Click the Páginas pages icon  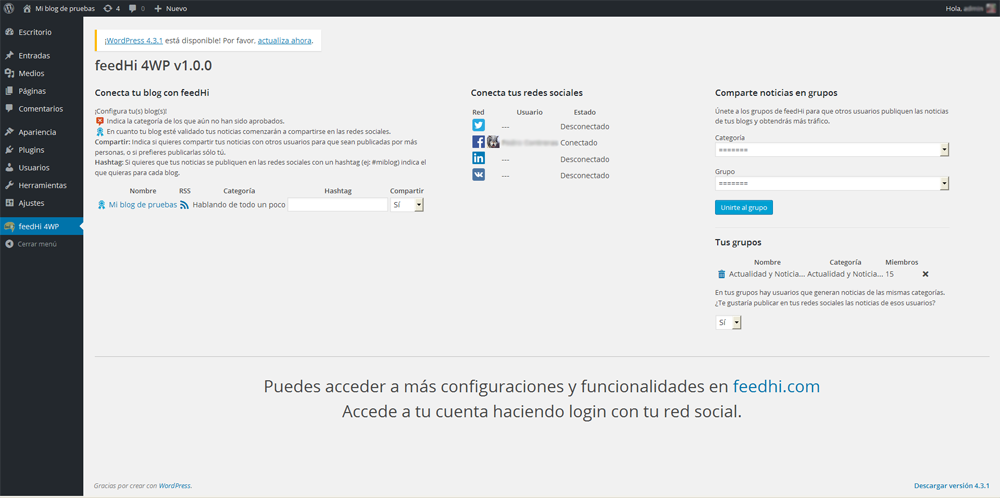click(x=9, y=91)
